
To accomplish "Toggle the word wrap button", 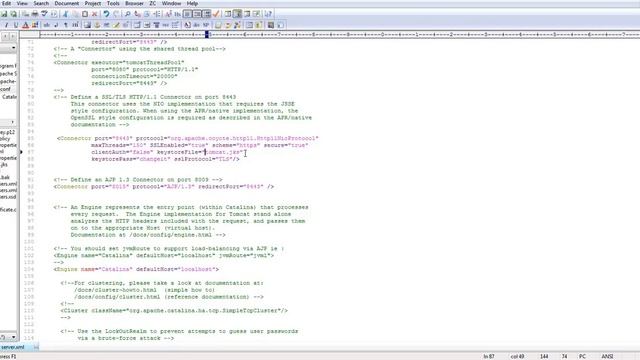I will 187,14.
